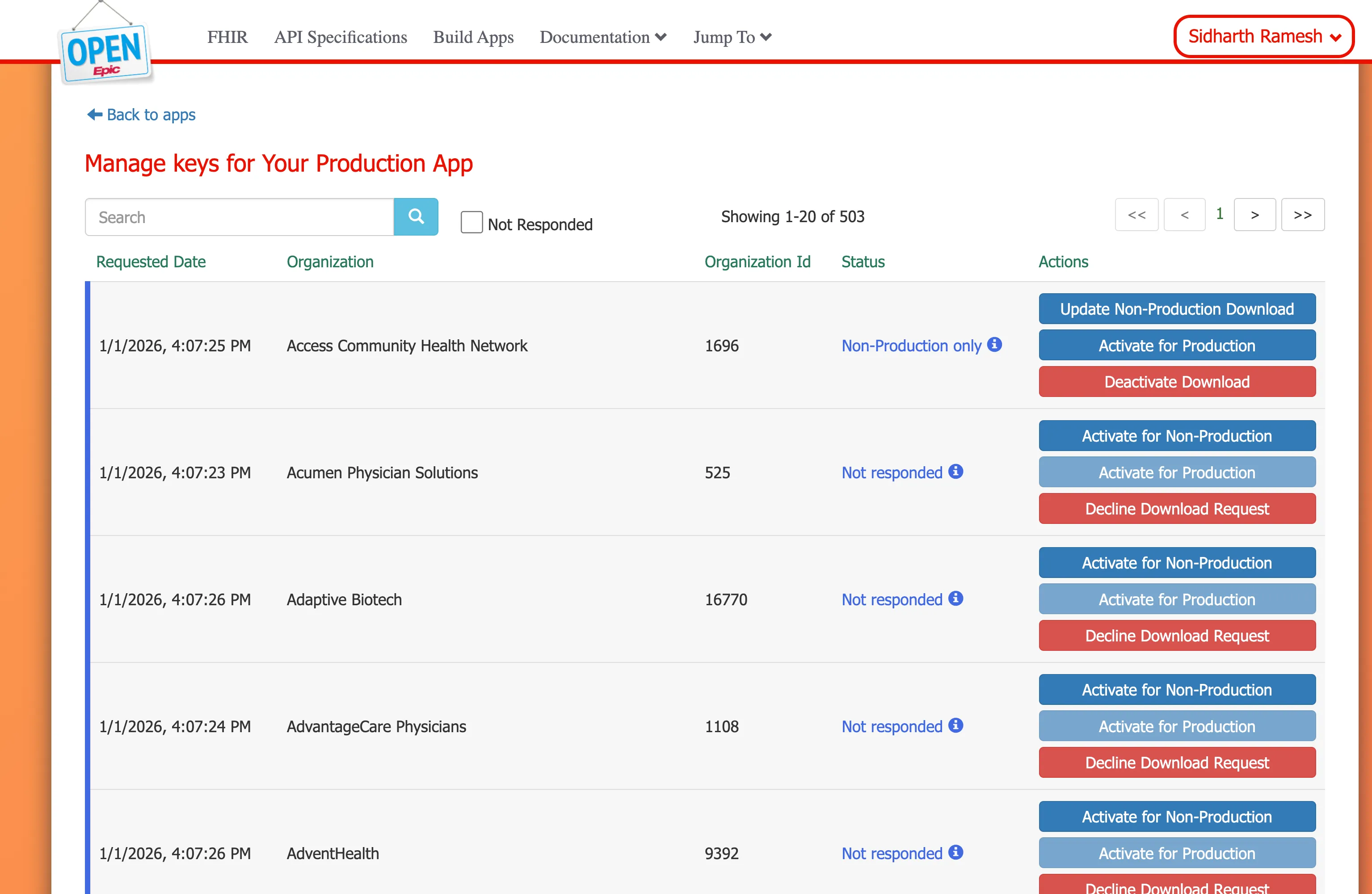Toggle the Not Responded checkbox
This screenshot has width=1372, height=894.
pyautogui.click(x=471, y=222)
